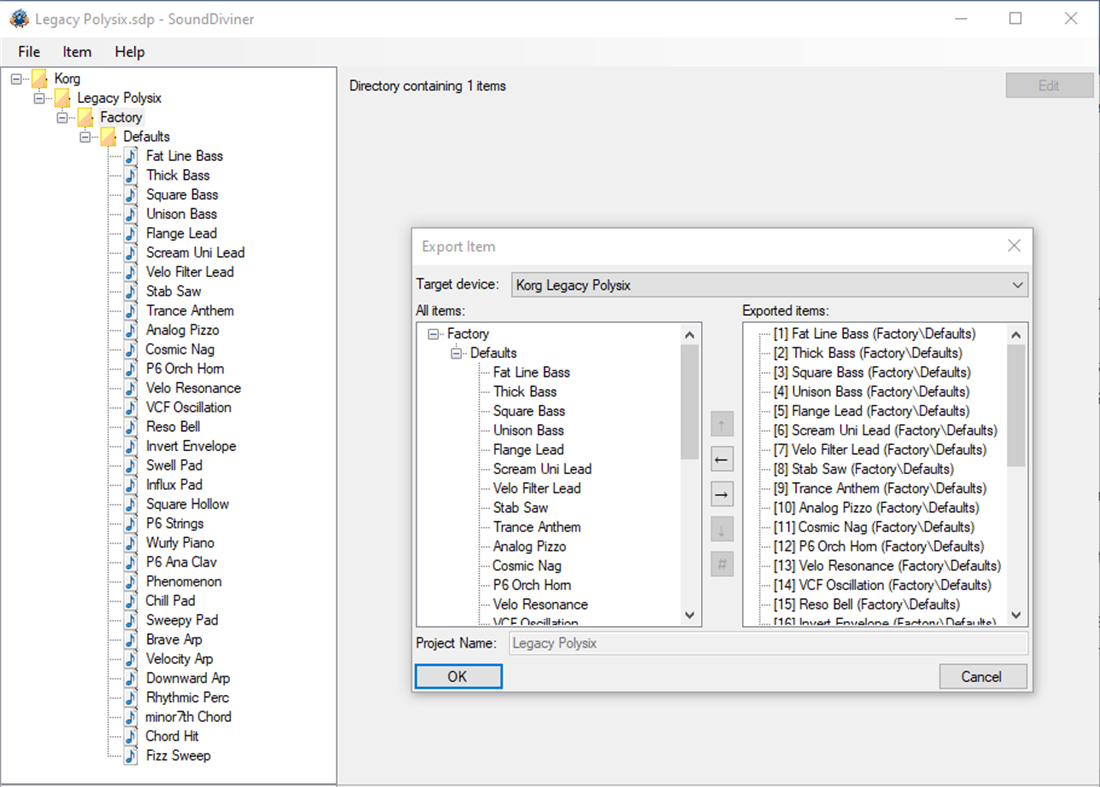This screenshot has height=787, width=1100.
Task: Click the left arrow to remove exported item
Action: [721, 459]
